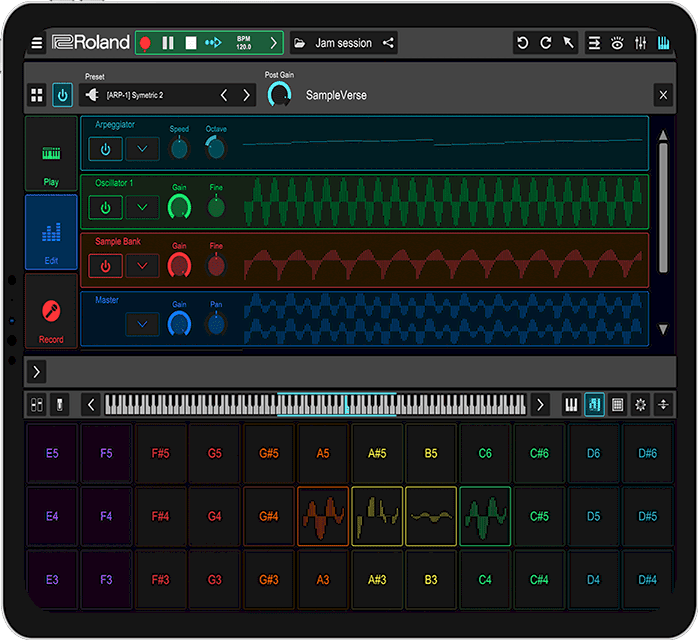Viewport: 698px width, 640px height.
Task: Click the stop button in transport
Action: 190,43
